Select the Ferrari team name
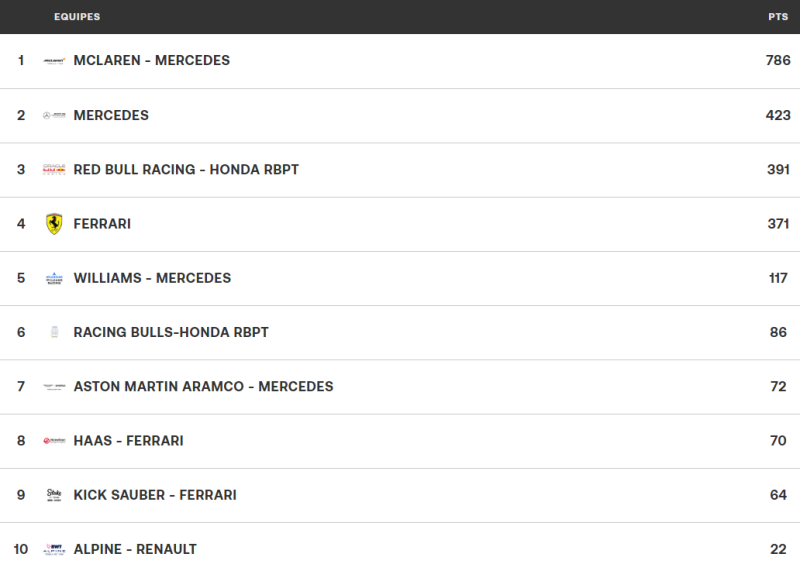This screenshot has width=800, height=571. coord(102,224)
